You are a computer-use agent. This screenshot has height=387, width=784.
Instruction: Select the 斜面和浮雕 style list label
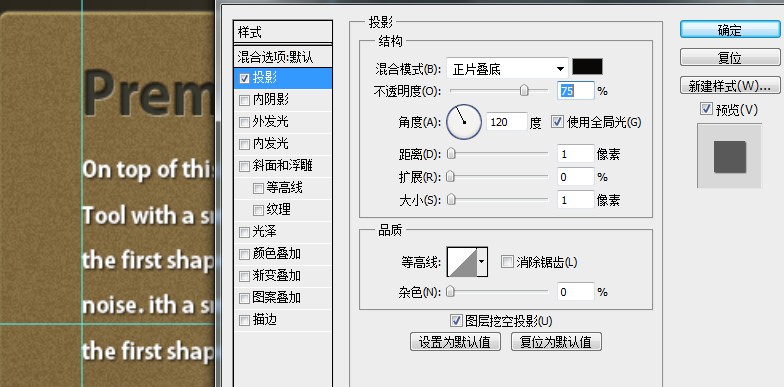pyautogui.click(x=282, y=166)
